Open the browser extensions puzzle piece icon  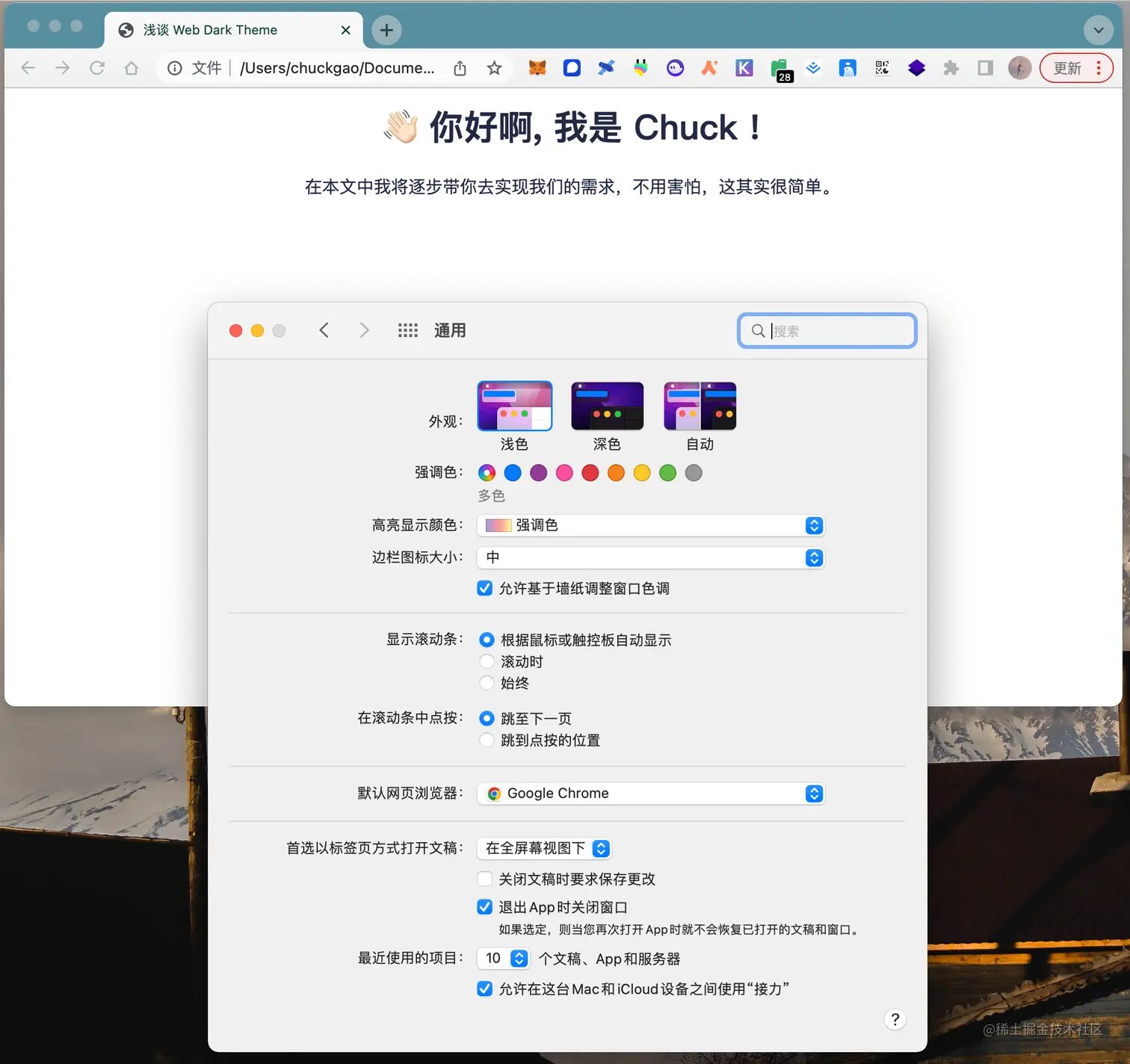point(951,68)
